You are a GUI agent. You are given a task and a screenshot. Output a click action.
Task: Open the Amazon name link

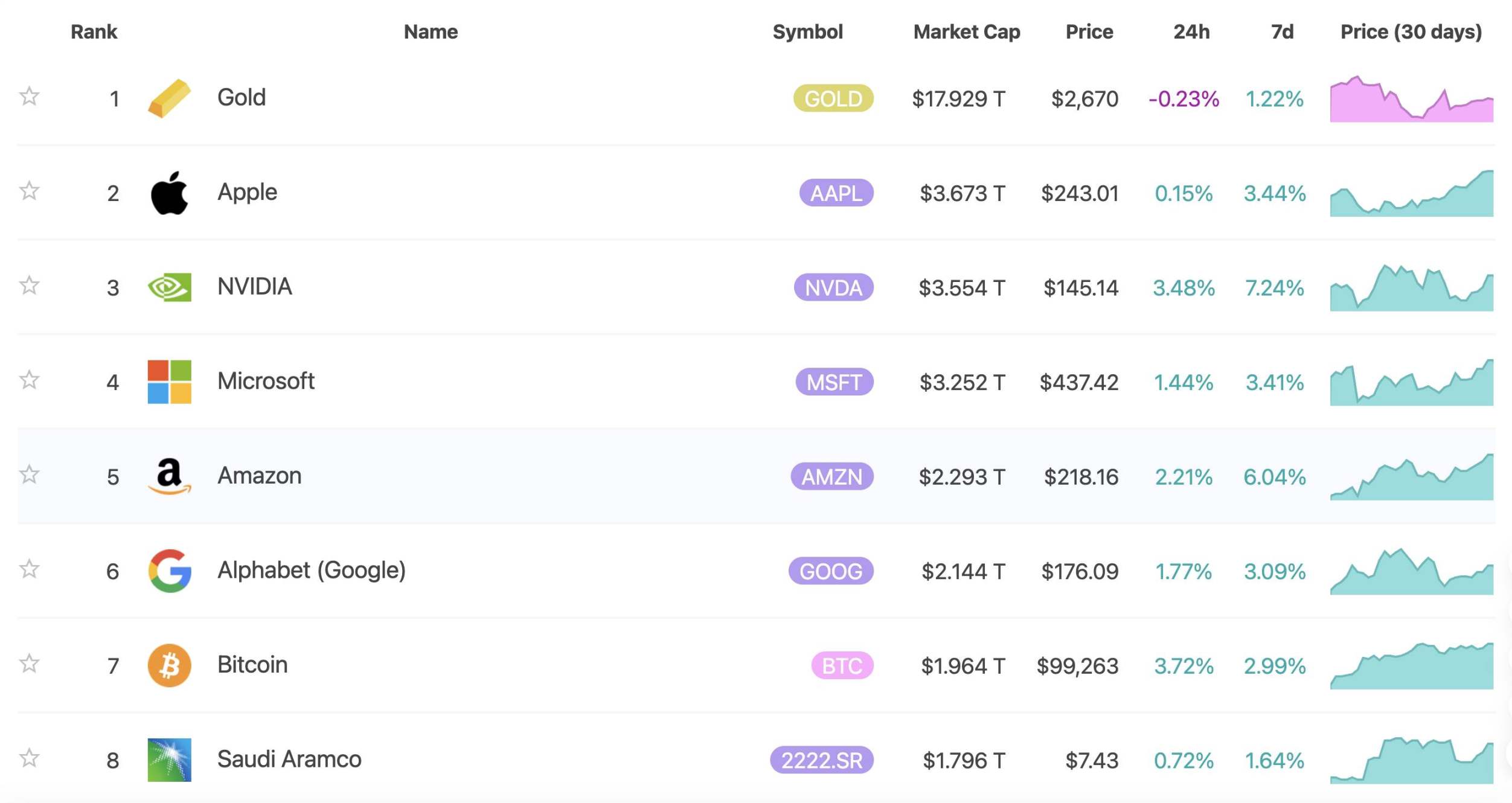point(259,476)
